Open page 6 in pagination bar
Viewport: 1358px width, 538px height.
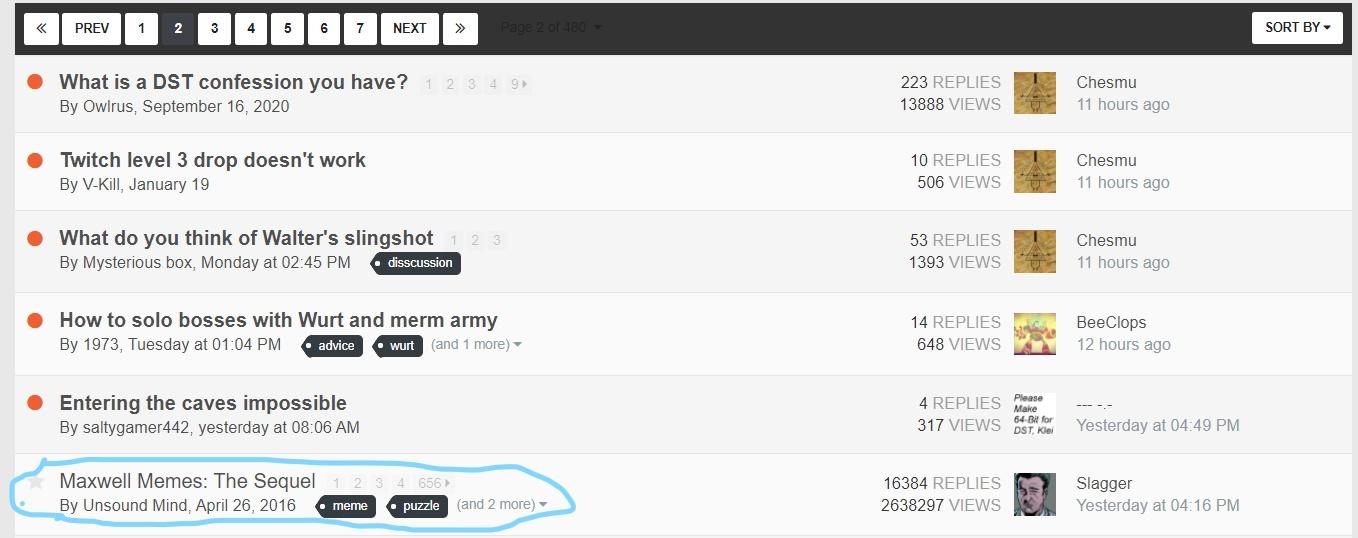pyautogui.click(x=324, y=28)
